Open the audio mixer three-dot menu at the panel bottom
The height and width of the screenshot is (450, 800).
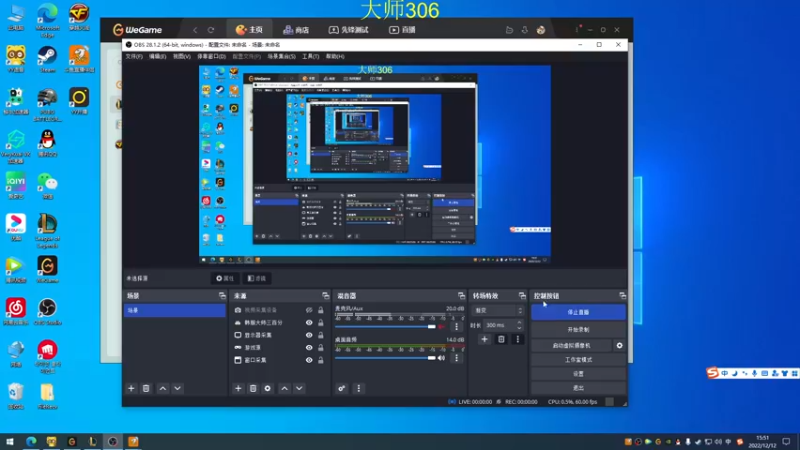coord(359,388)
